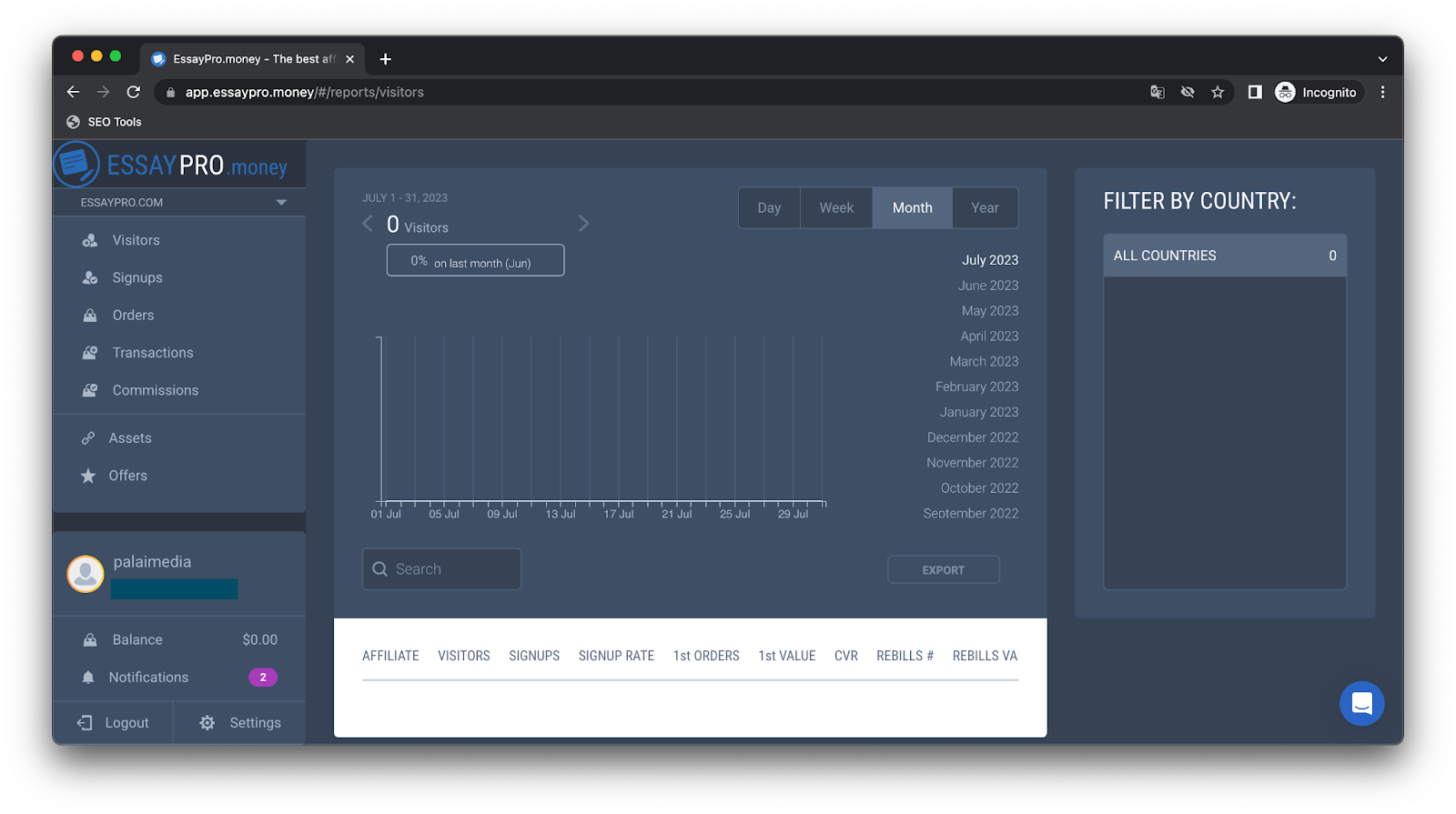Go to previous month with left chevron
1456x814 pixels.
[368, 224]
